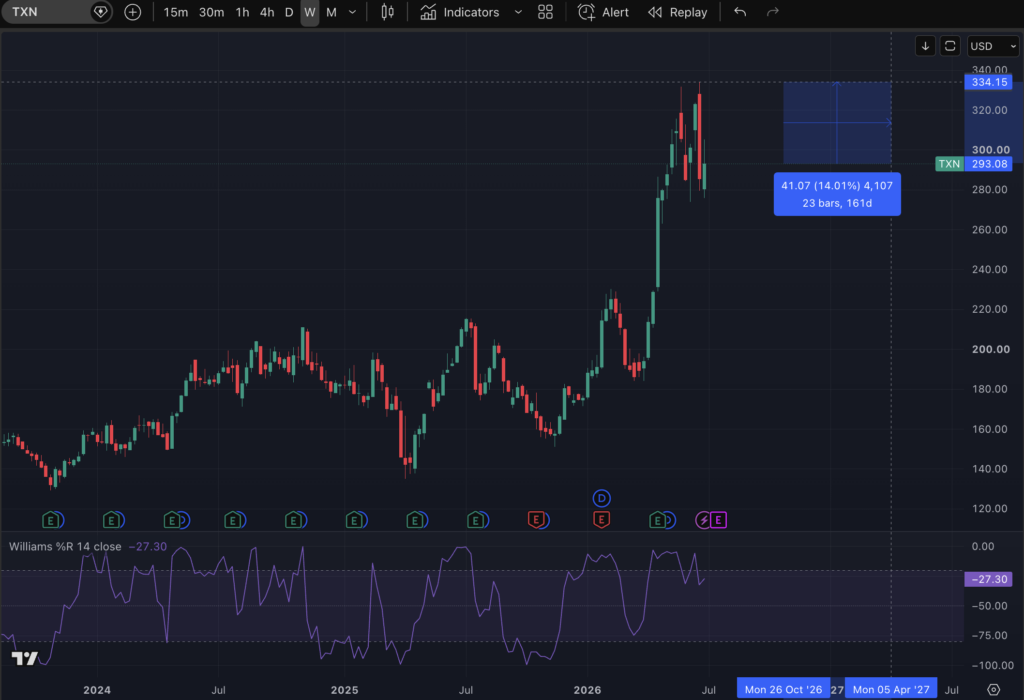Toggle the auto-fit refresh scale button
The image size is (1024, 700).
click(x=950, y=46)
